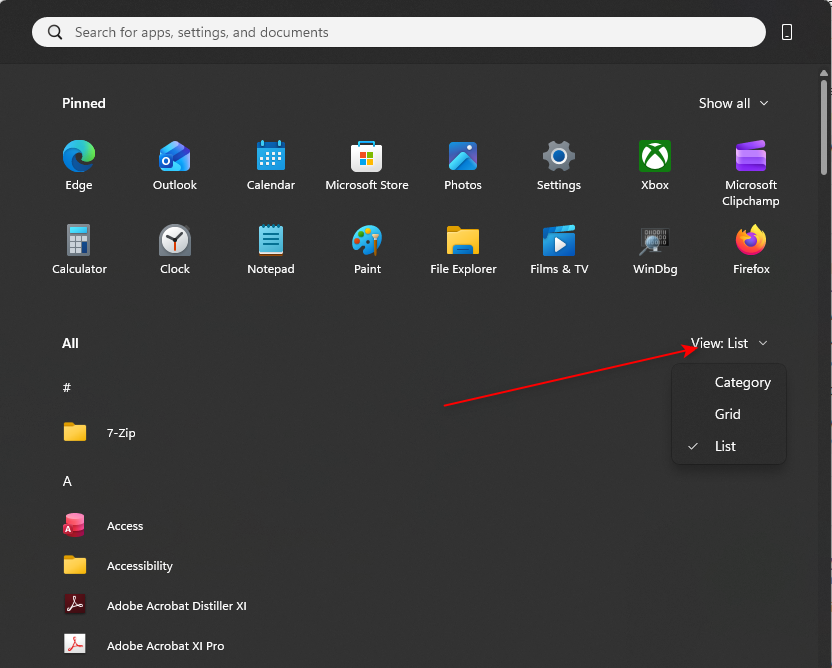The width and height of the screenshot is (832, 668).
Task: Click the "Access" list label
Action: 125,526
